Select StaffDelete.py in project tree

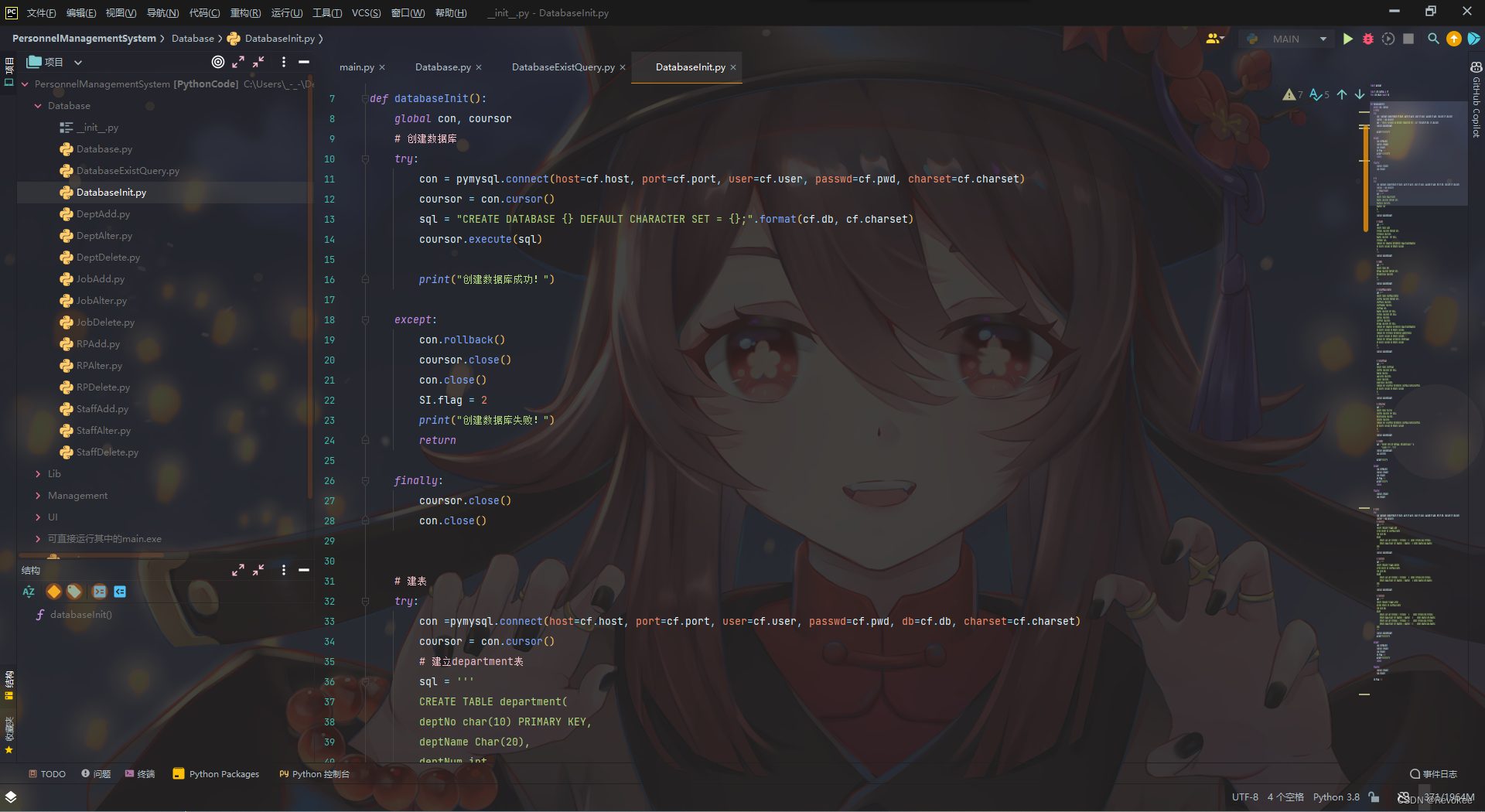[107, 452]
